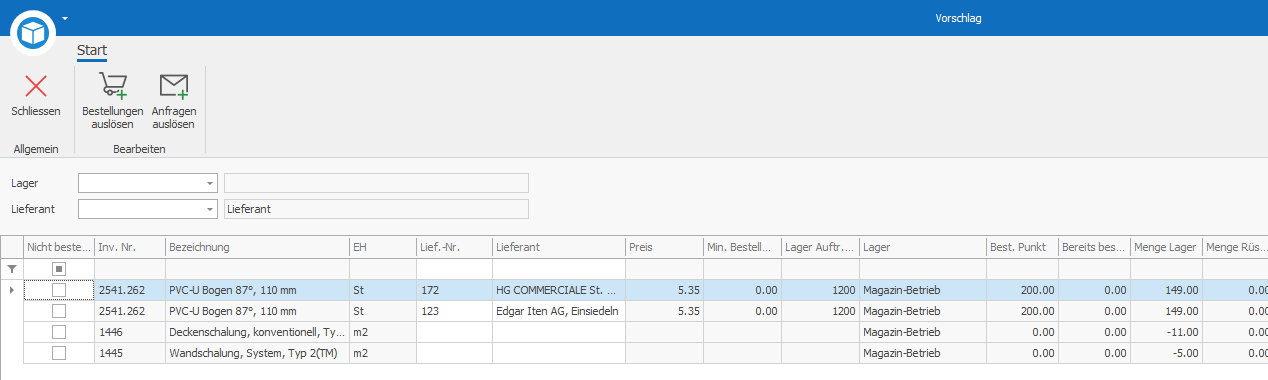Open the quick access arrow beside logo

pyautogui.click(x=65, y=18)
